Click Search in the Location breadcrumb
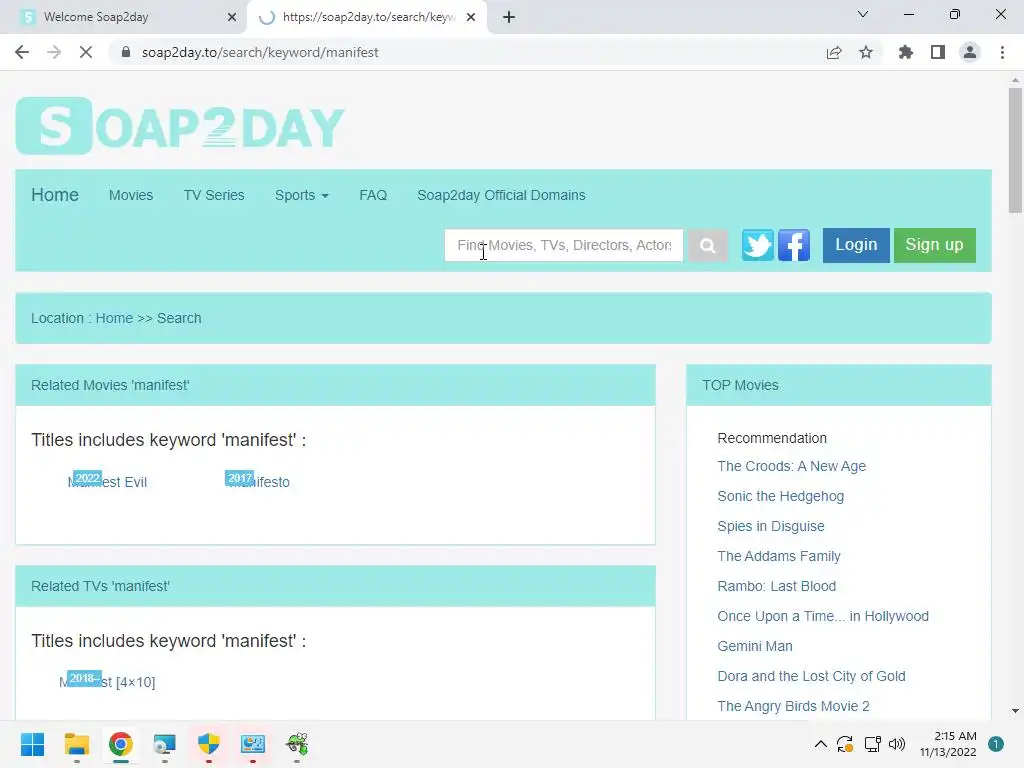 pyautogui.click(x=179, y=318)
